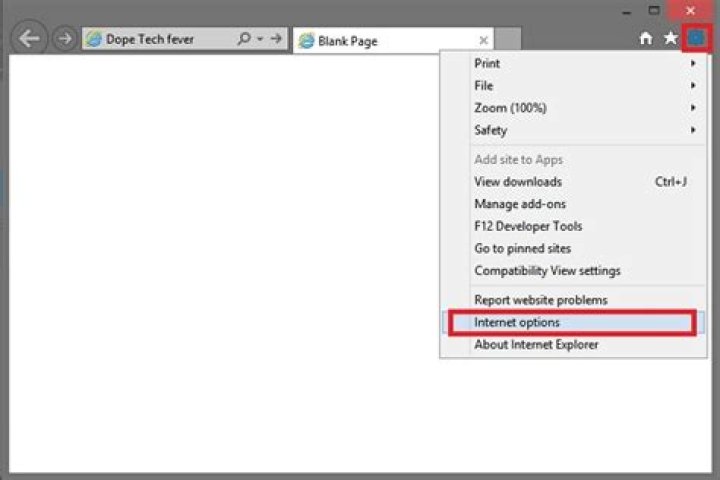Click the address bar showing Dope Tech fever

(x=185, y=39)
